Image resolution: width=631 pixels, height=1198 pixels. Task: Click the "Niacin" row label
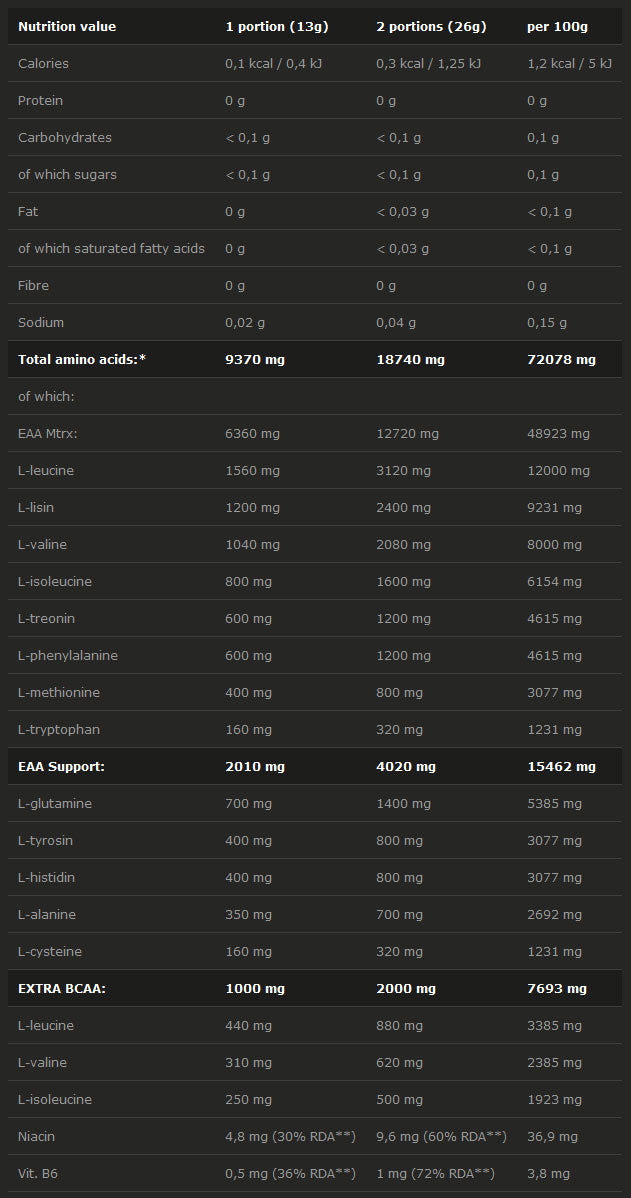36,1136
